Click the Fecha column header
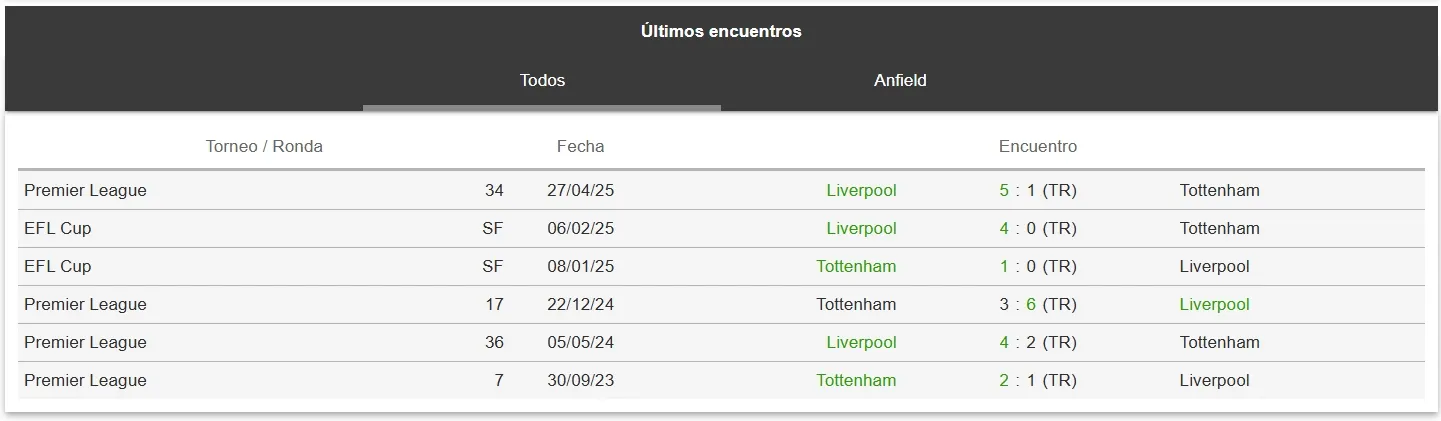Viewport: 1441px width, 421px height. click(580, 146)
